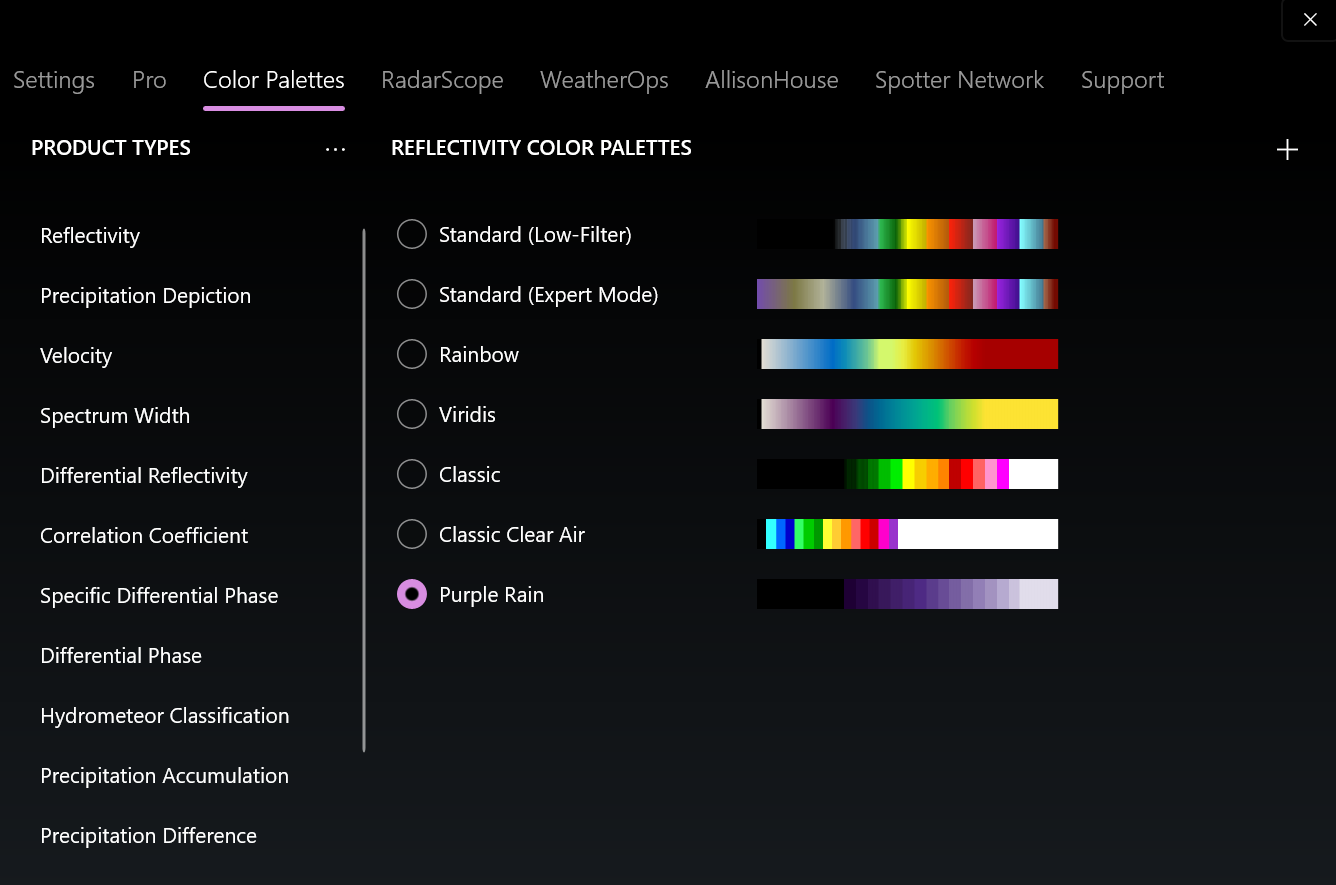Viewport: 1336px width, 885px height.
Task: Click the Purple Rain color gradient bar
Action: (x=907, y=594)
